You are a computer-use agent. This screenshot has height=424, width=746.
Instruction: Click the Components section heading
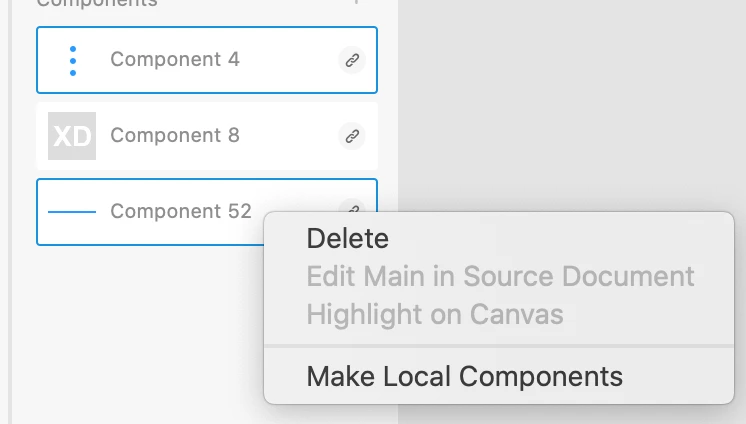point(97,3)
